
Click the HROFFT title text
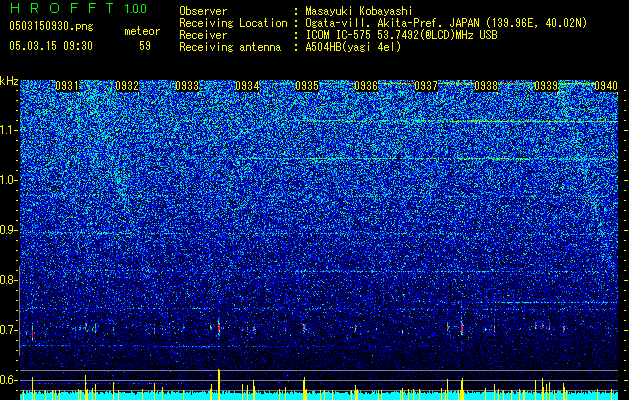(62, 8)
